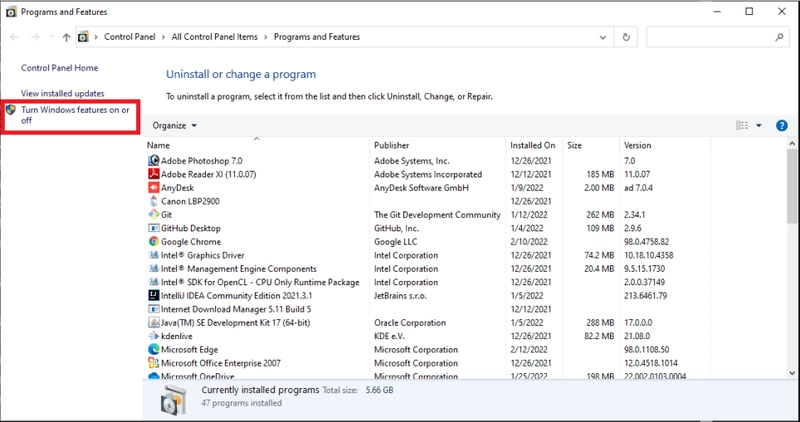Click the version 213.6461.79 cell
This screenshot has width=800, height=422.
[645, 296]
